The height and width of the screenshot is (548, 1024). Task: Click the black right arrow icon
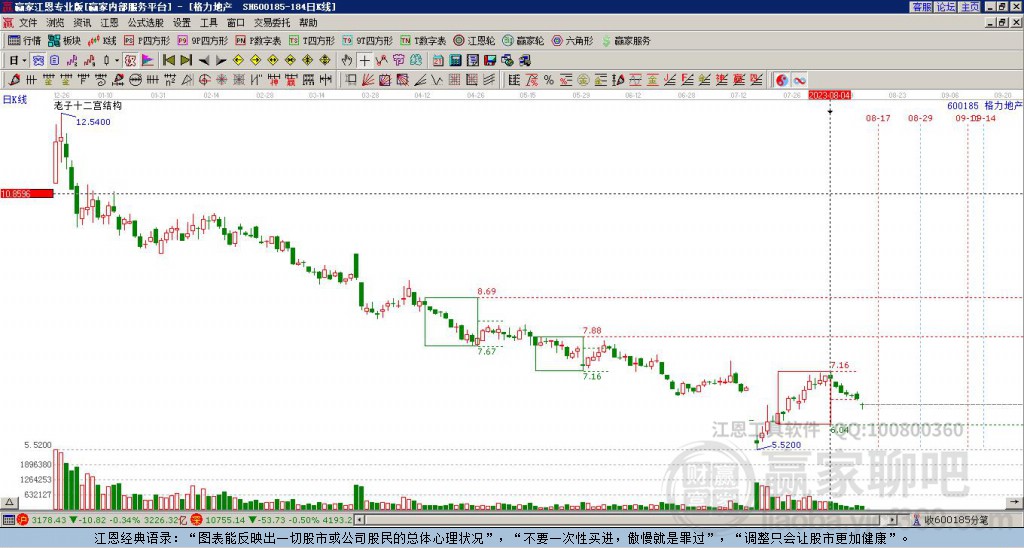(221, 61)
